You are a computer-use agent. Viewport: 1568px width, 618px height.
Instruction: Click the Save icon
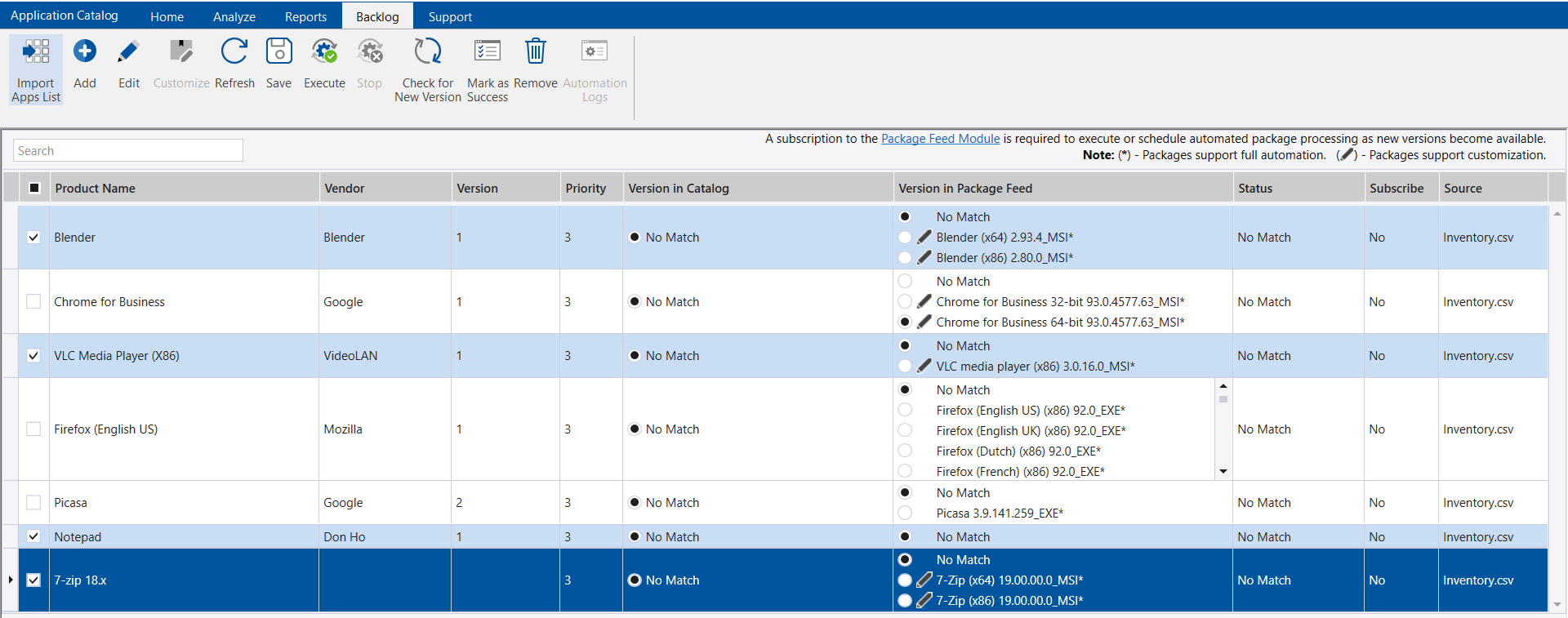click(278, 51)
